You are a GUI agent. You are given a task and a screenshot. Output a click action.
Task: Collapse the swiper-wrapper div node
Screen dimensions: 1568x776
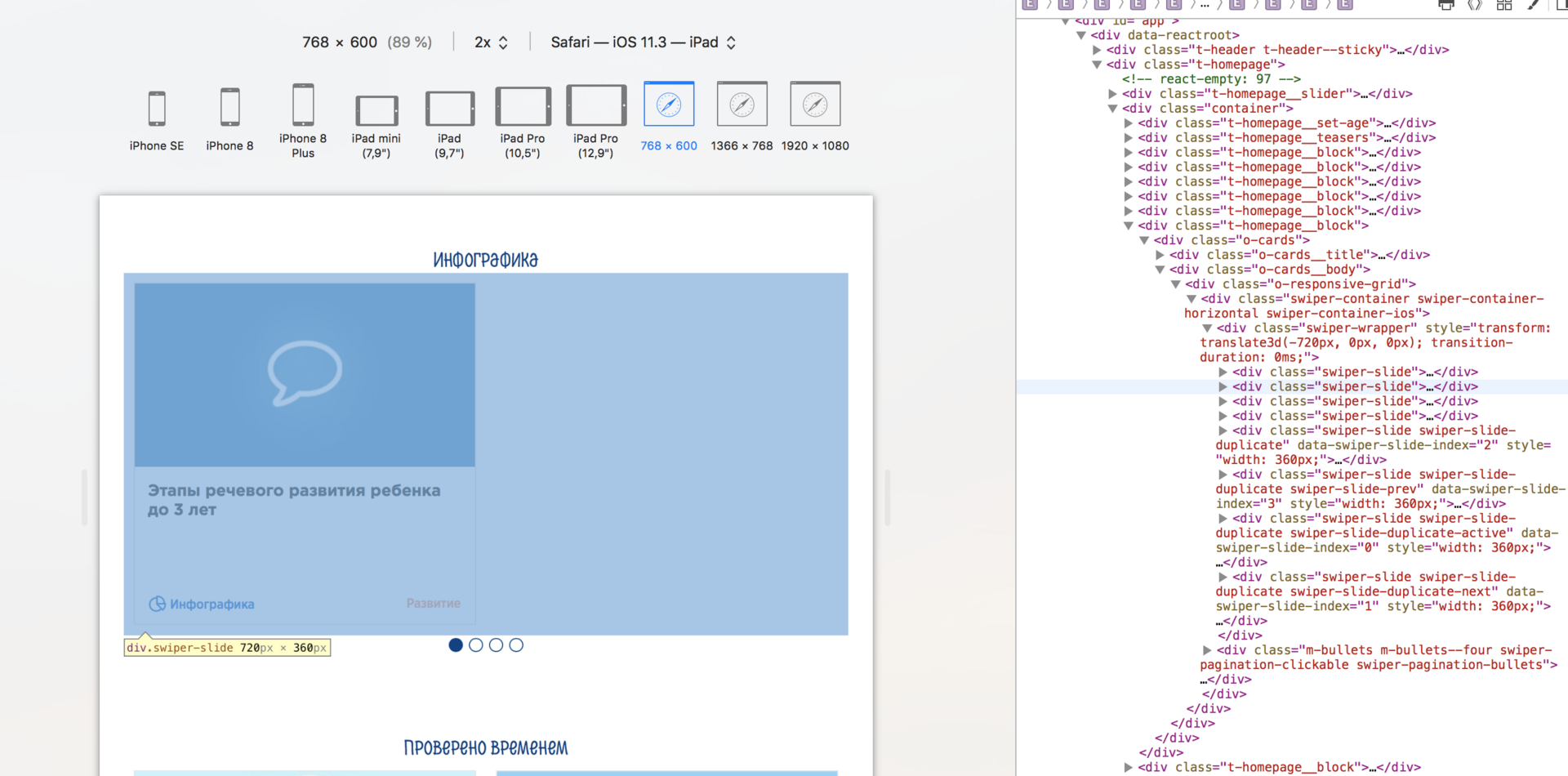(1207, 328)
